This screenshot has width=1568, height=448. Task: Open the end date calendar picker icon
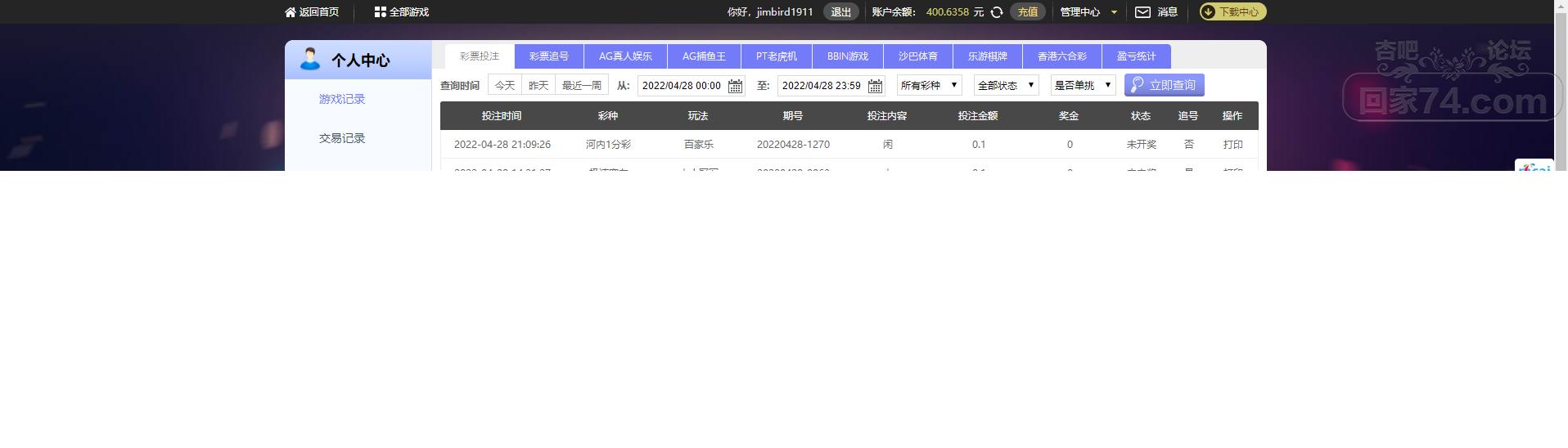(x=876, y=86)
